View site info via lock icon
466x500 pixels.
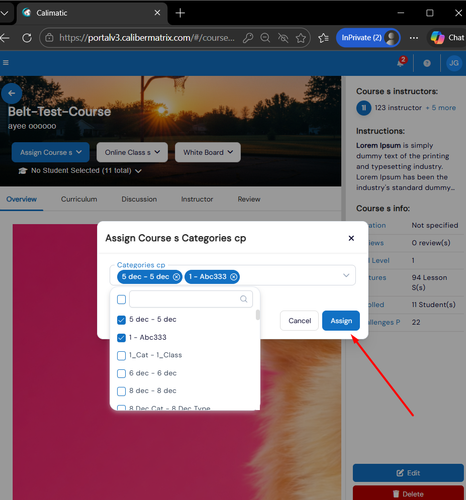(x=49, y=38)
